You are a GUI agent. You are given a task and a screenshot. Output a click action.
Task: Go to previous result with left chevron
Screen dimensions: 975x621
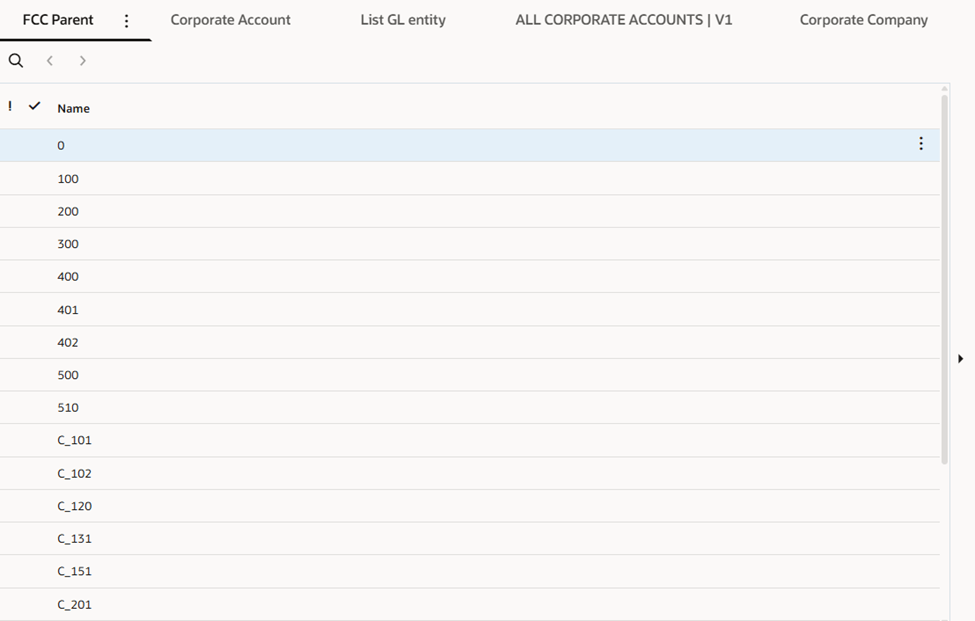[50, 61]
